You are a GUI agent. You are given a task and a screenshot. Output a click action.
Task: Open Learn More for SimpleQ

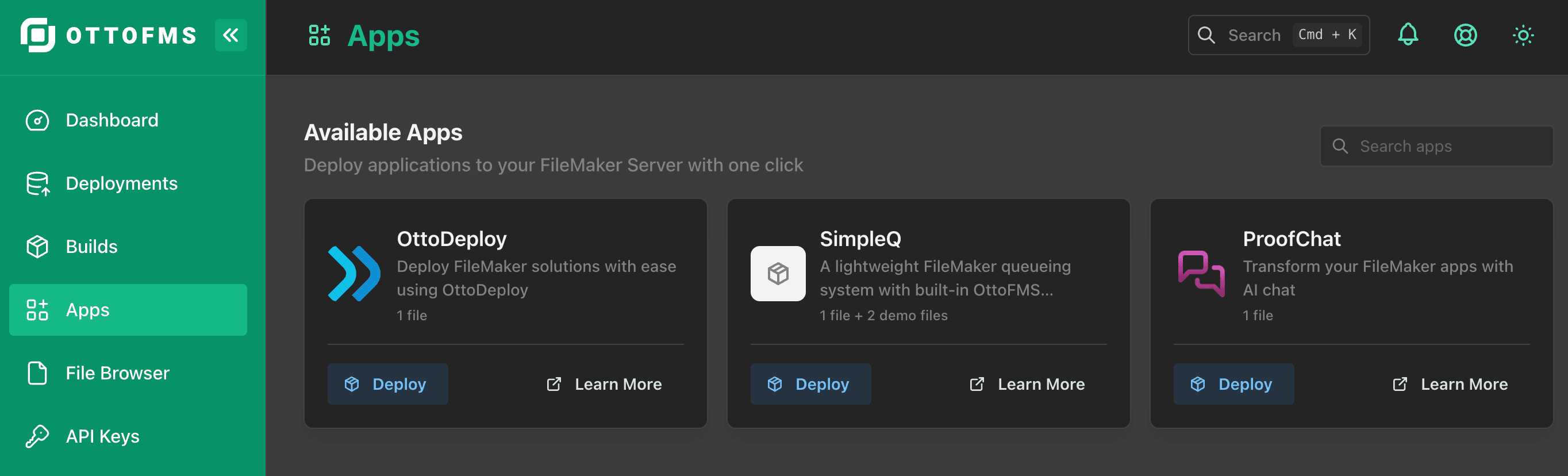point(1027,384)
